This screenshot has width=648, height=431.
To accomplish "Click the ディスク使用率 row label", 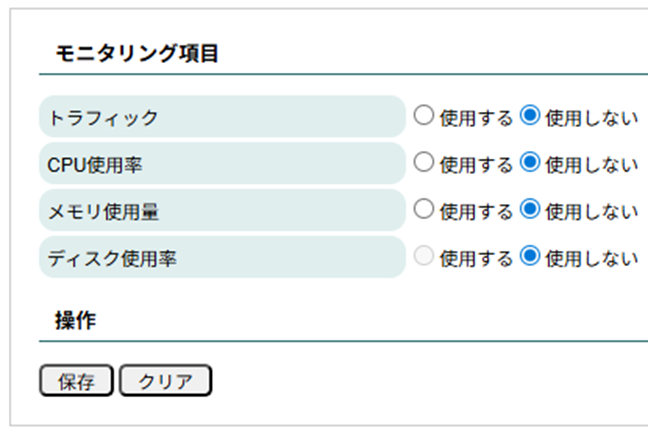I will coord(112,258).
